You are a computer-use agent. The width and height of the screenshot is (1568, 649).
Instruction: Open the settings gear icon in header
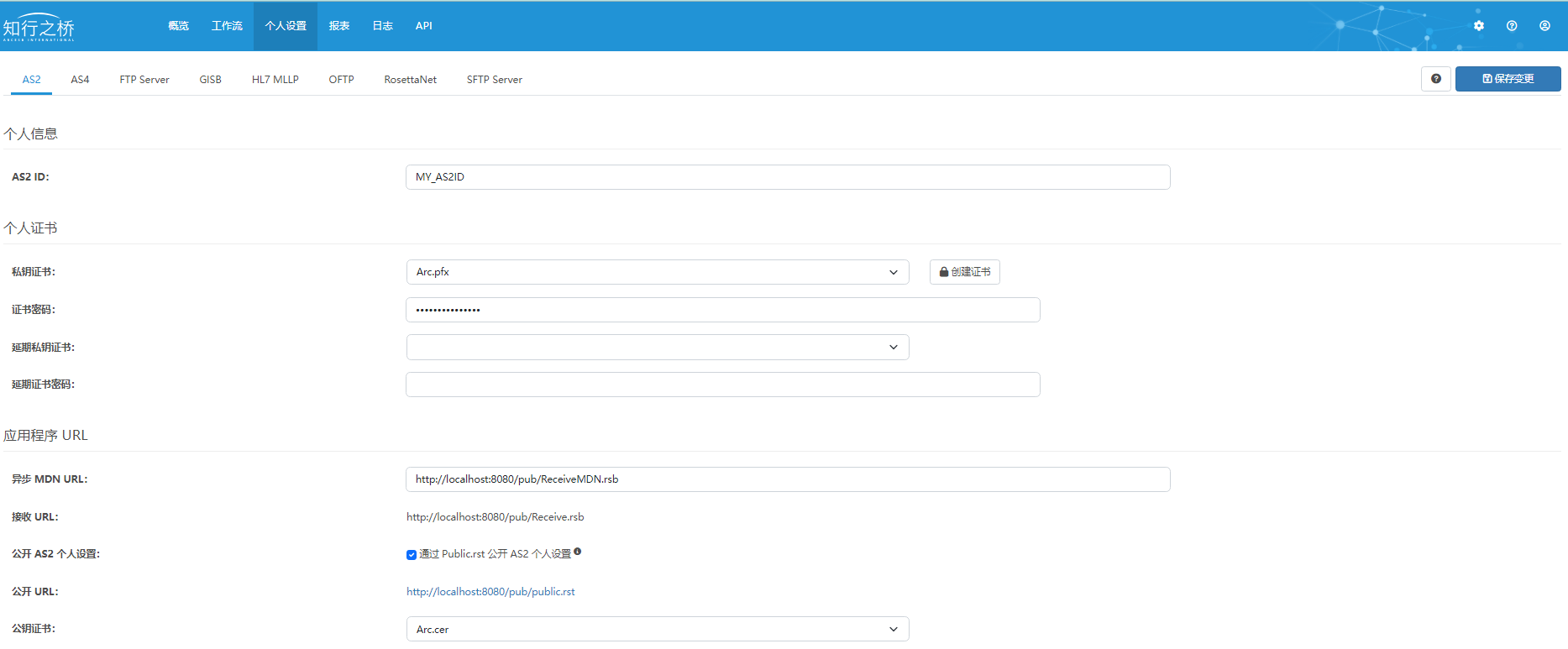pyautogui.click(x=1479, y=26)
